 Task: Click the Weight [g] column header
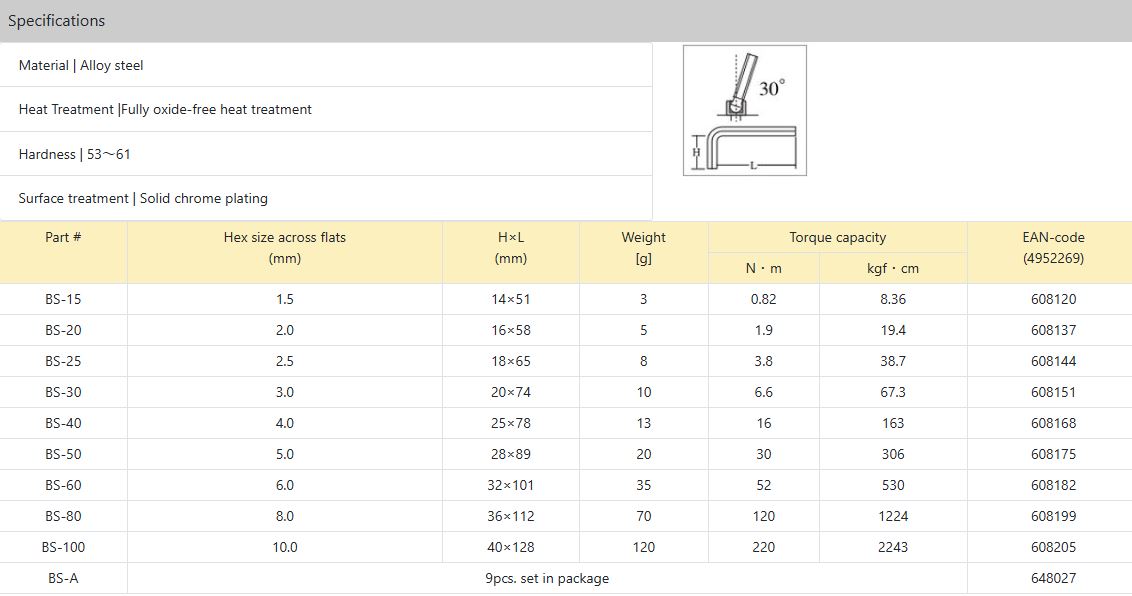(643, 248)
